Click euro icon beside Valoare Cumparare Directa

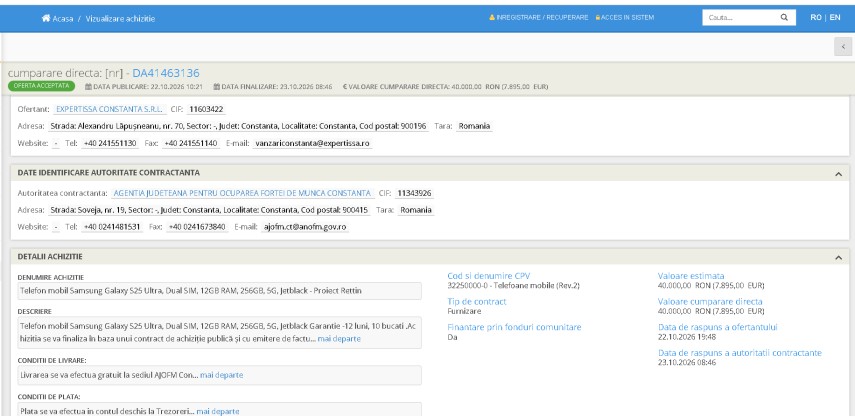pyautogui.click(x=345, y=87)
